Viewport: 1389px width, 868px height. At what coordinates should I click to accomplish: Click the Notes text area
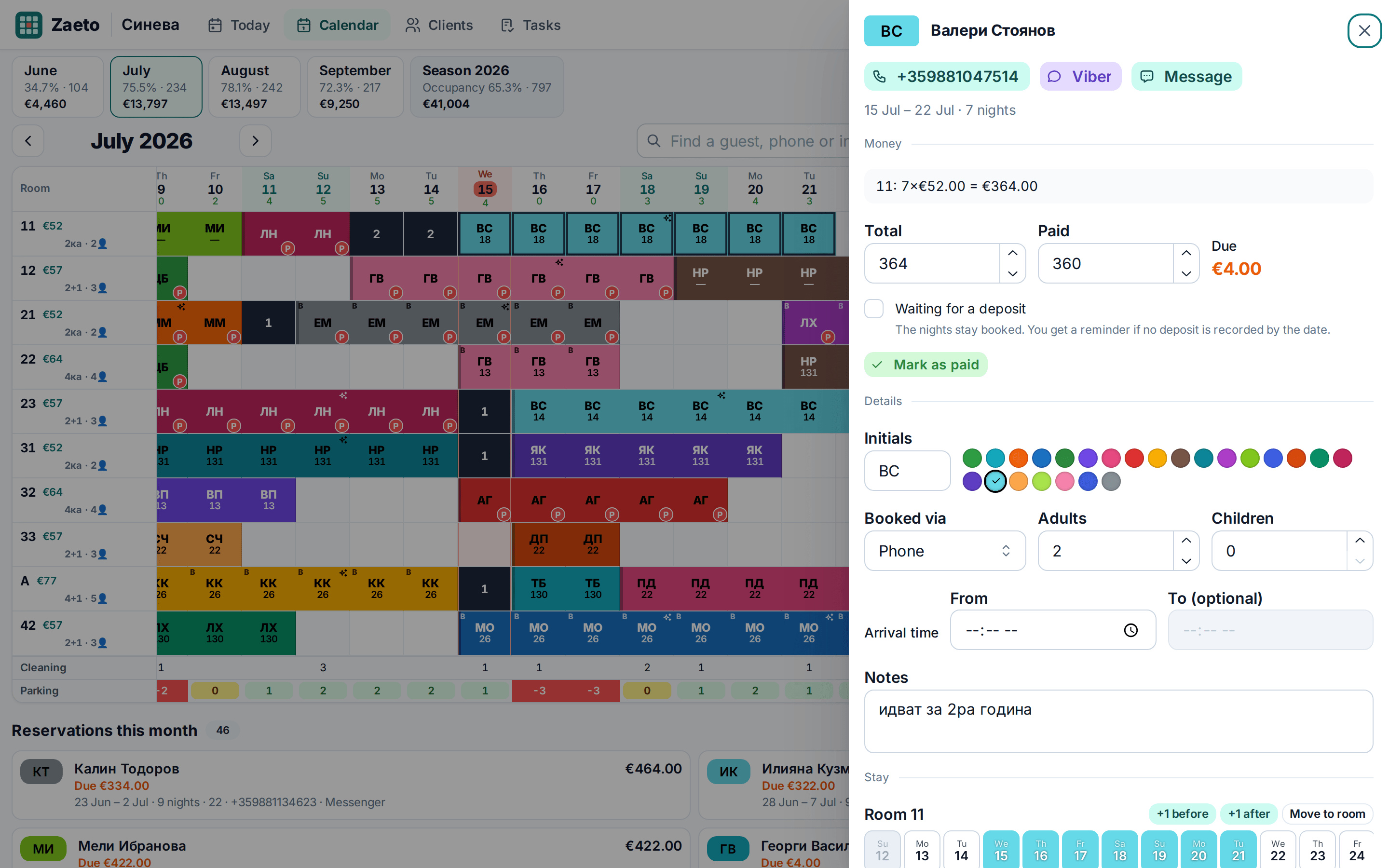[1118, 721]
